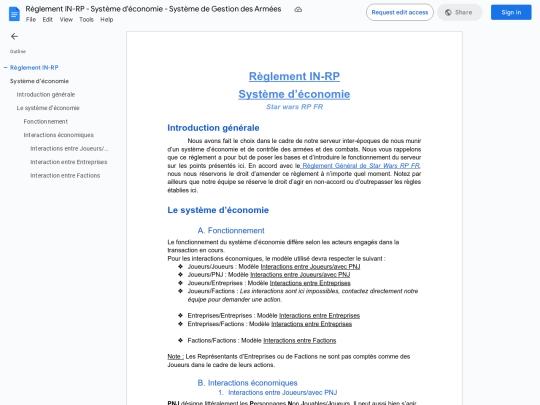The width and height of the screenshot is (540, 405).
Task: Click the Outline label in the sidebar
Action: 18,51
